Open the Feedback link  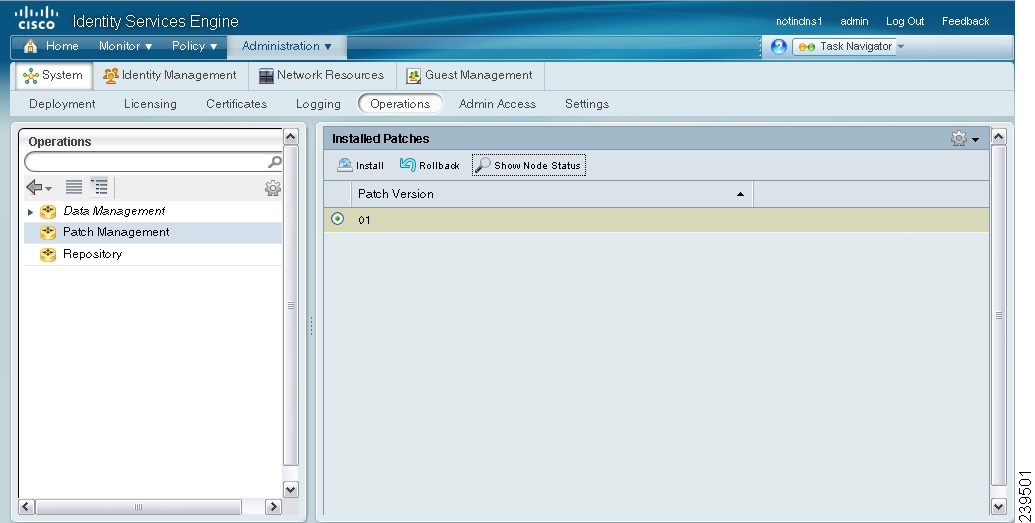point(965,21)
